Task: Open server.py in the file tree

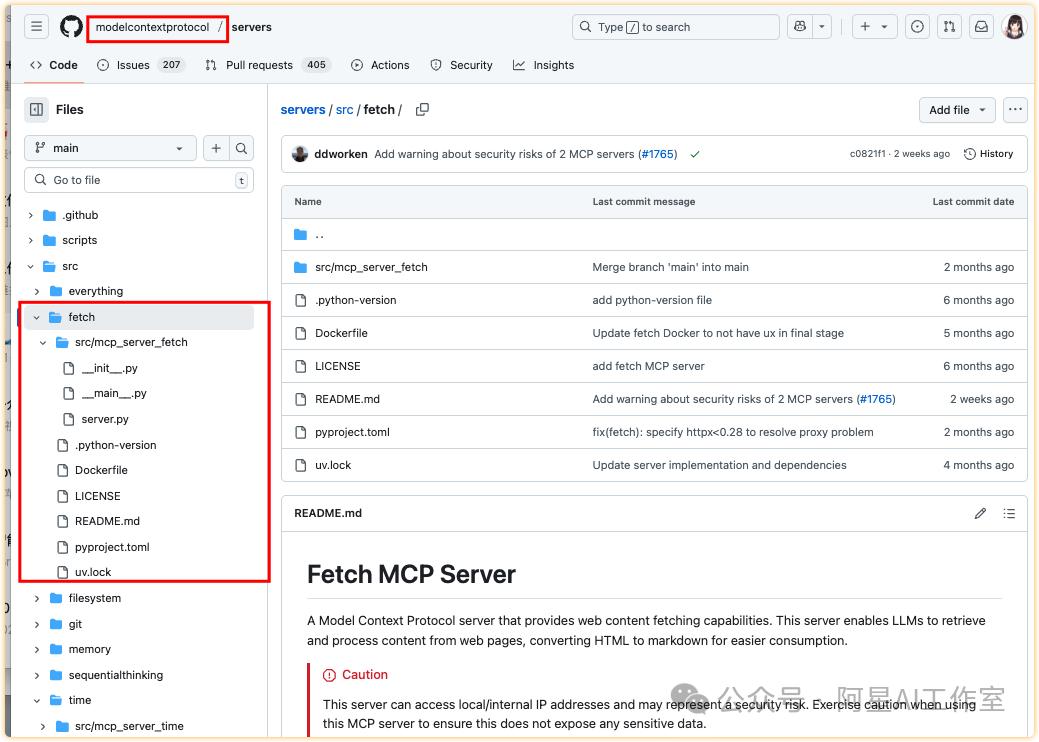Action: coord(105,419)
